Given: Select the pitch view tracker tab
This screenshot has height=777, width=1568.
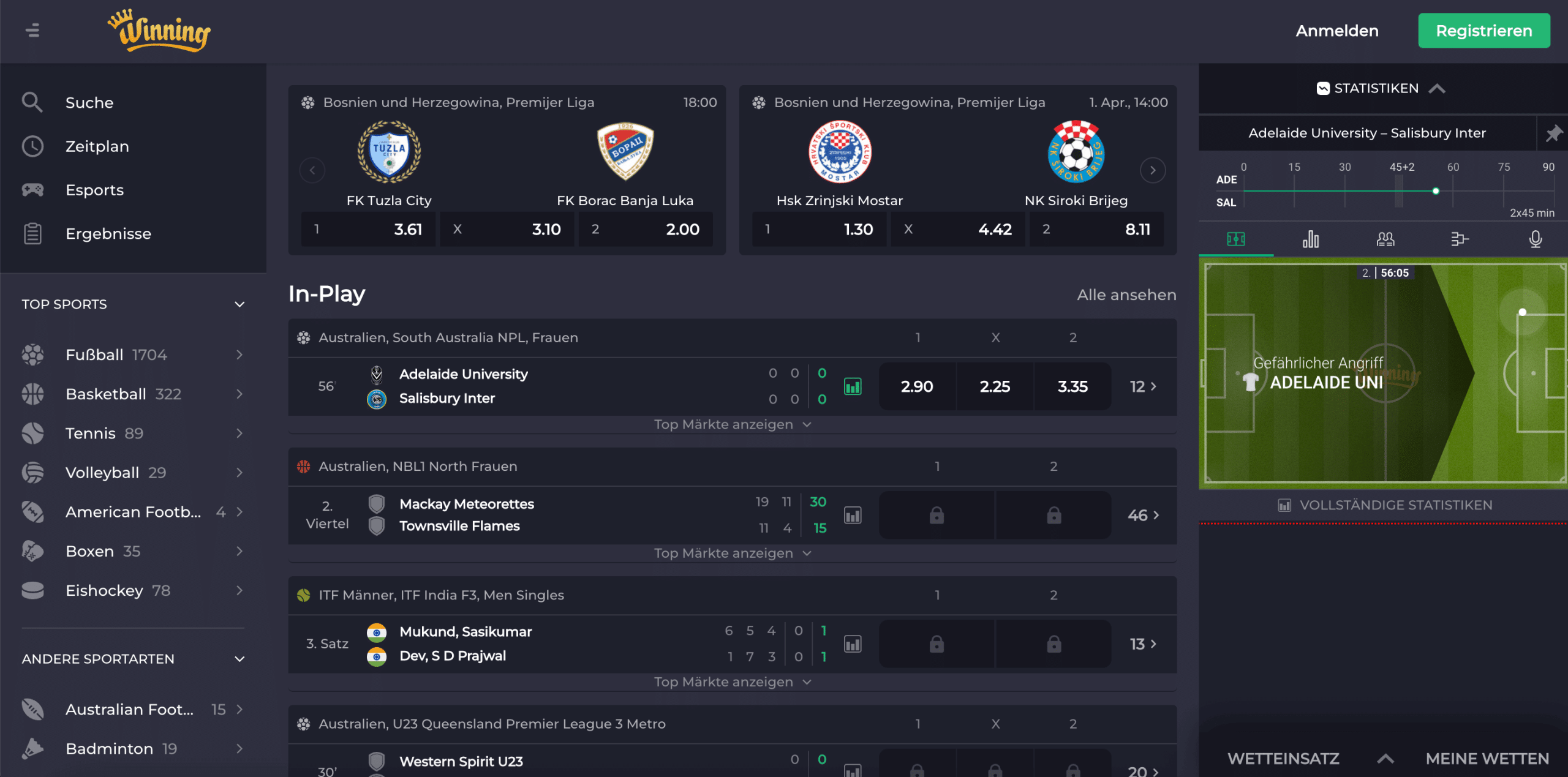Looking at the screenshot, I should point(1236,239).
